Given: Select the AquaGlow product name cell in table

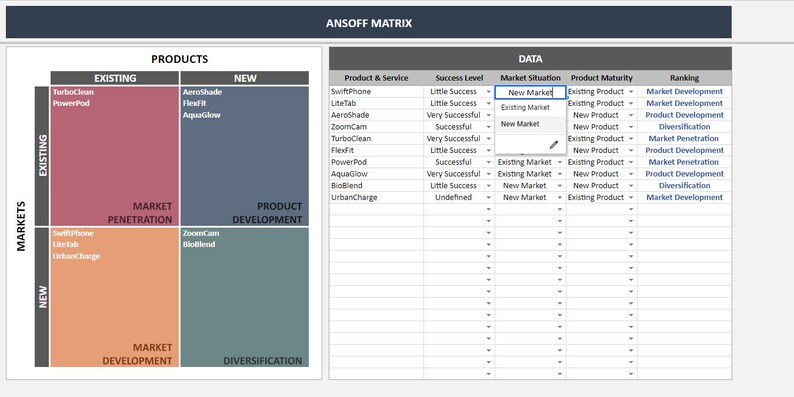Looking at the screenshot, I should [x=376, y=174].
